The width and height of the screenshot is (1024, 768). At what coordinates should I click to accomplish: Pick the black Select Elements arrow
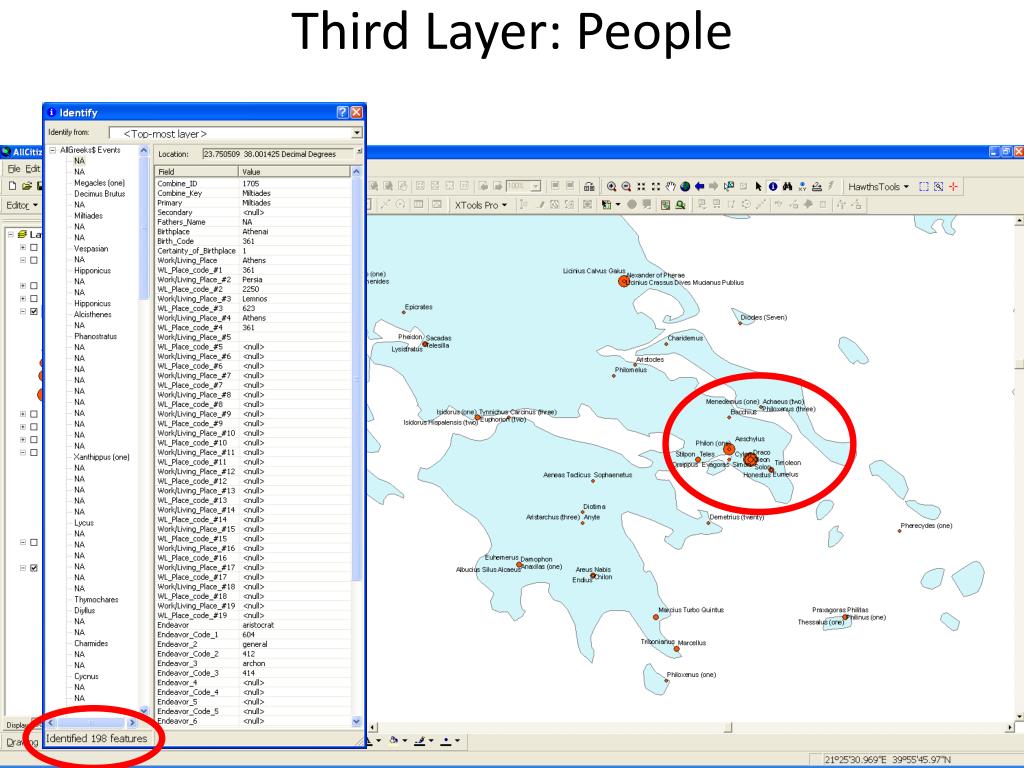point(758,187)
